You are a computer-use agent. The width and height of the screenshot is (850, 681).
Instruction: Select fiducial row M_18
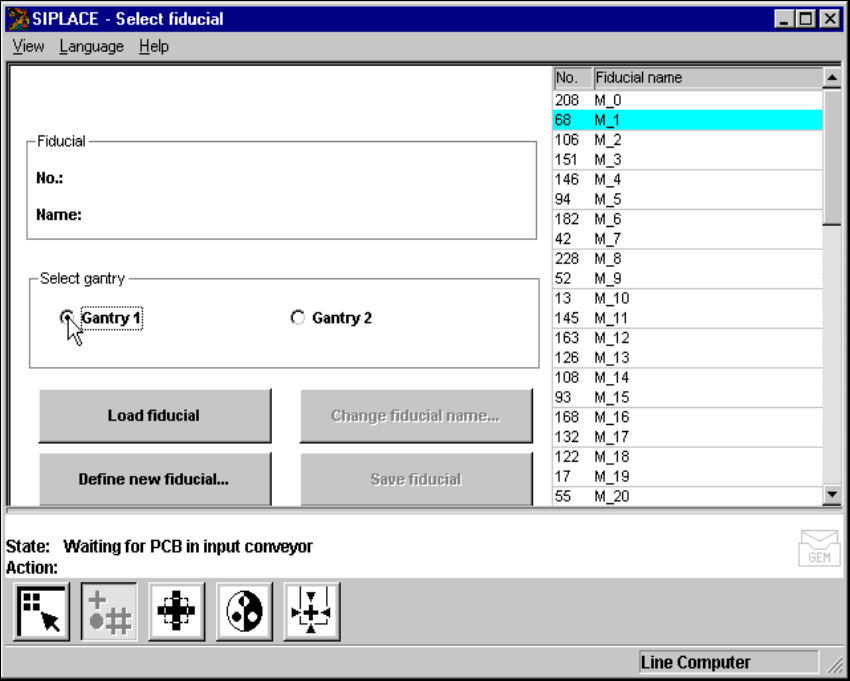point(687,457)
